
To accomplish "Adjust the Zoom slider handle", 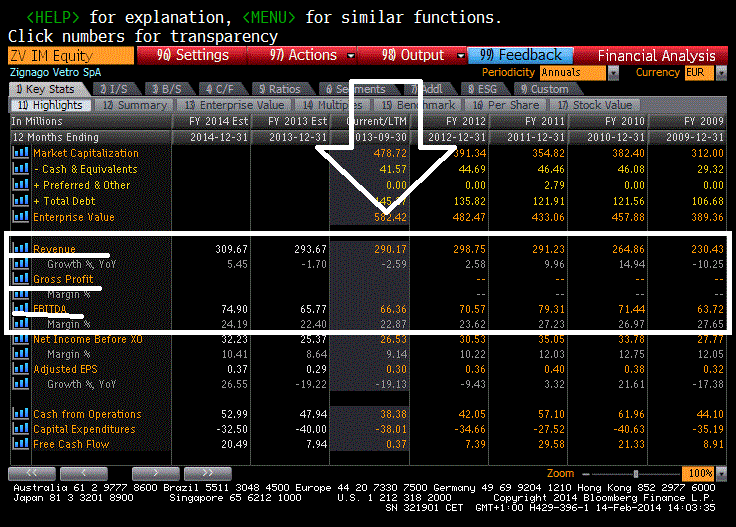I will coord(636,474).
